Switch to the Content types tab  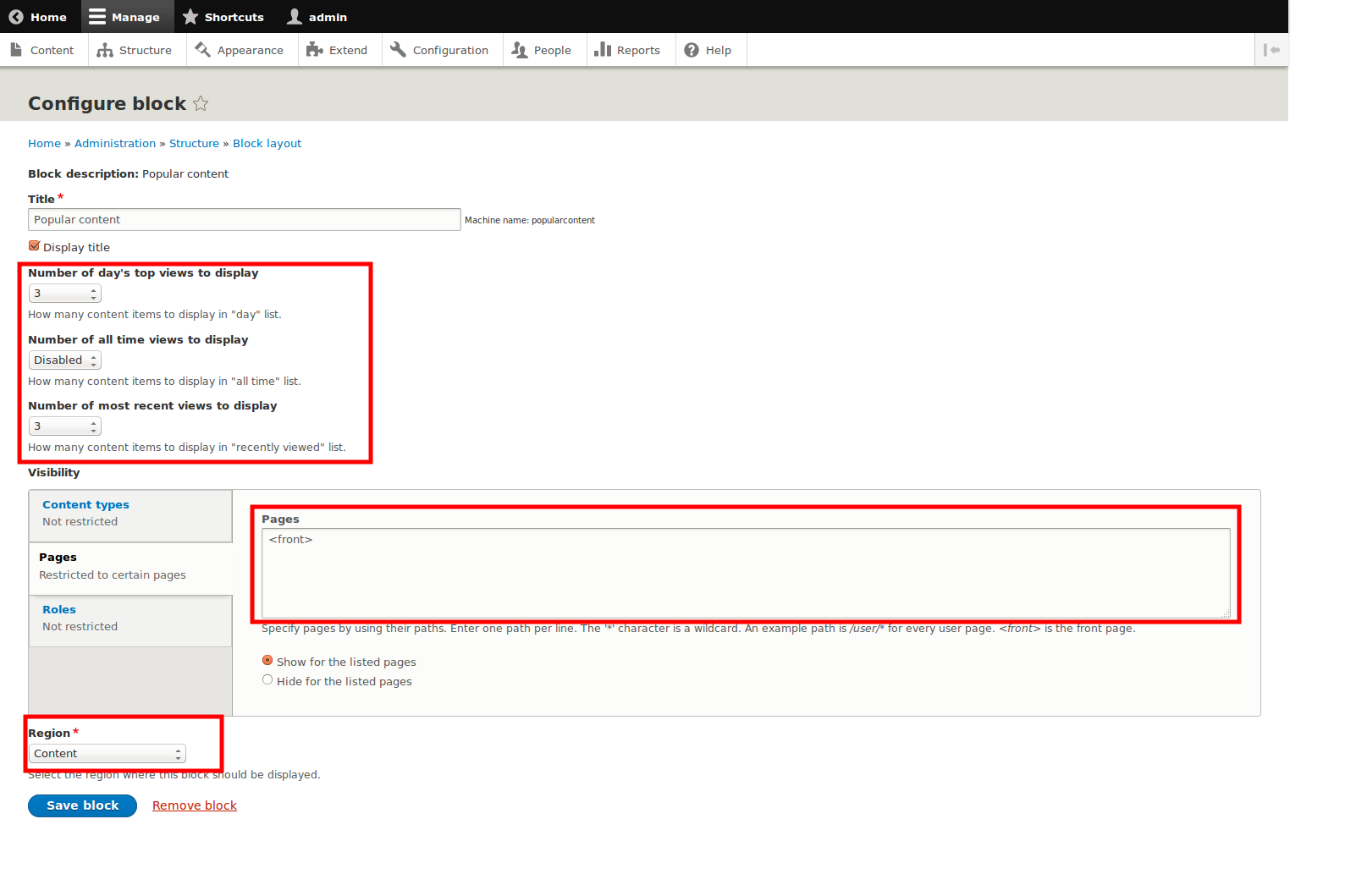pyautogui.click(x=85, y=504)
